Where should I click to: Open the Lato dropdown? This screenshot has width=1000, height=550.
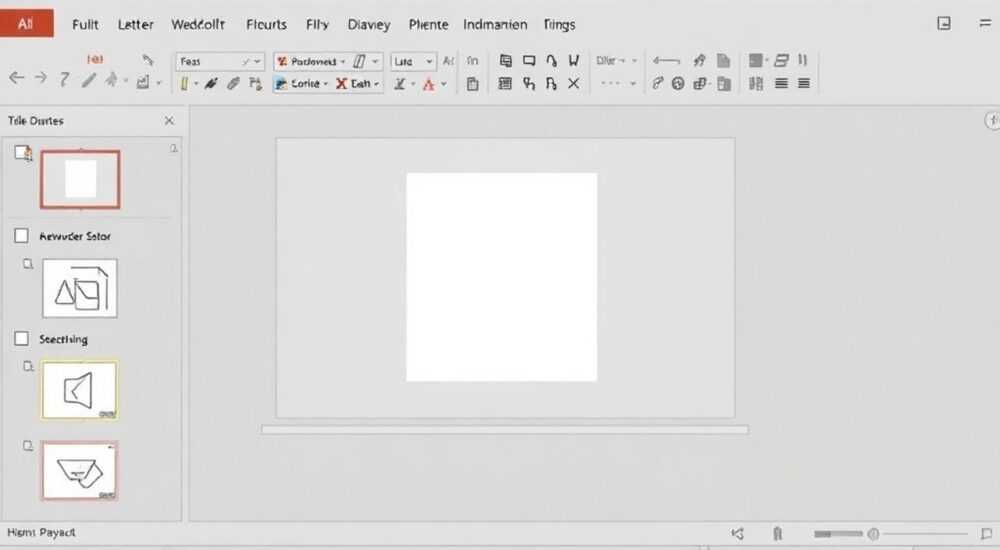[x=413, y=61]
